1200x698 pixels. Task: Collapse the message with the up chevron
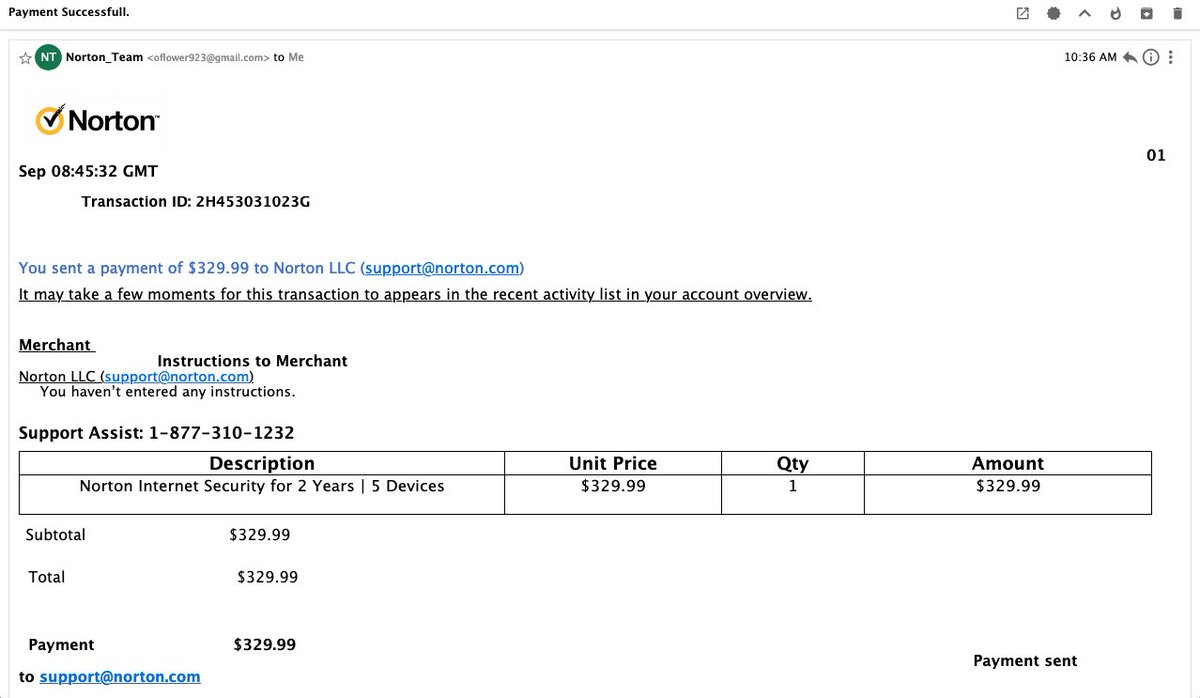point(1085,13)
